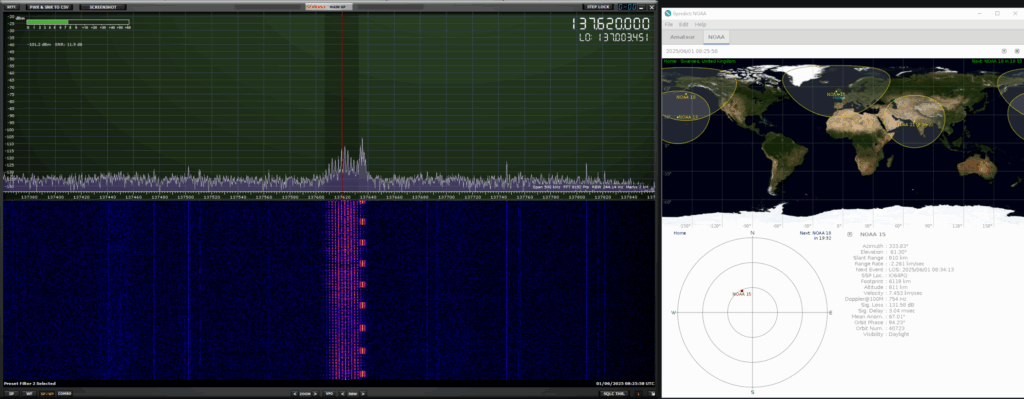Screen dimensions: 1024x399
Task: Click the module close icon beside options
Action: tap(1017, 51)
